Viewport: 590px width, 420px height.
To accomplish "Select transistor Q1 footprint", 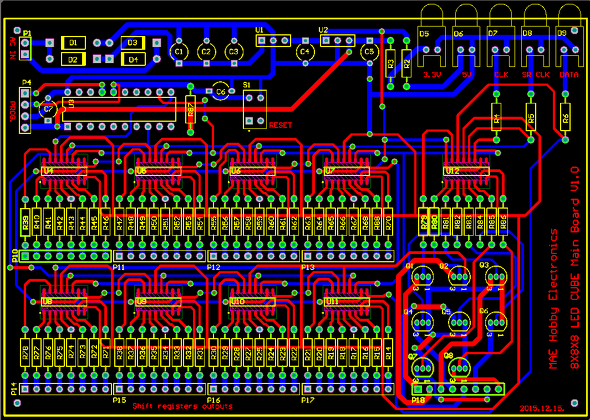I will [x=422, y=276].
